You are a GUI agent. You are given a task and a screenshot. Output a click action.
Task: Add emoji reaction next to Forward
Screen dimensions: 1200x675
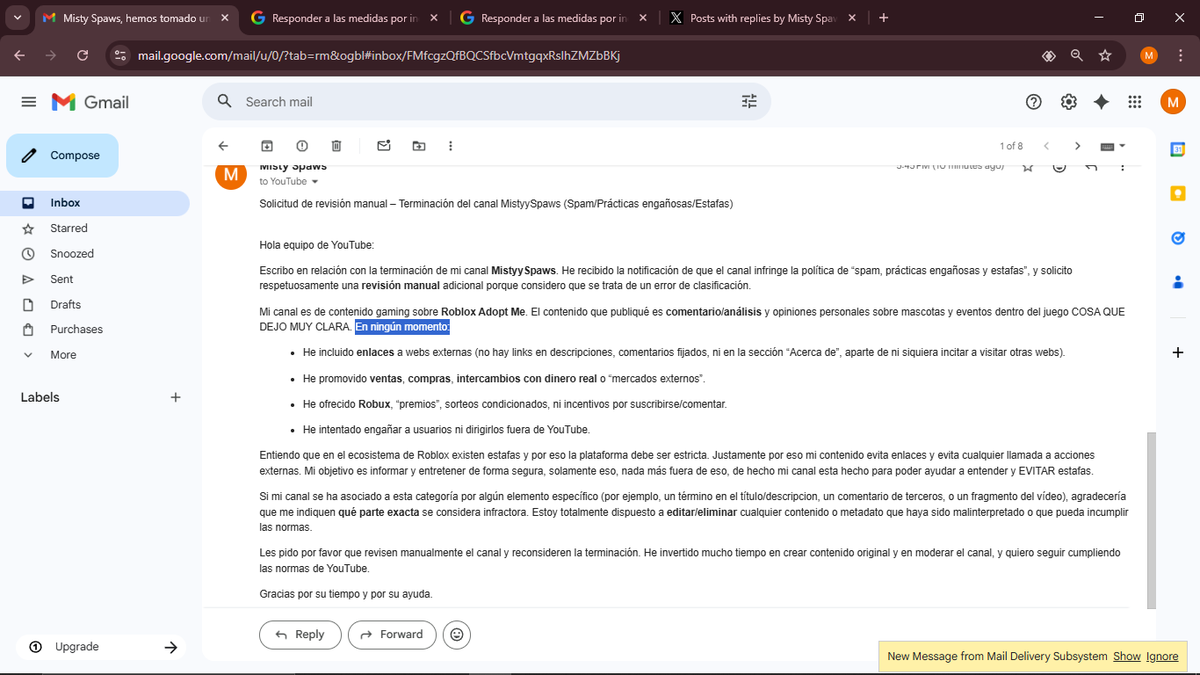point(457,634)
